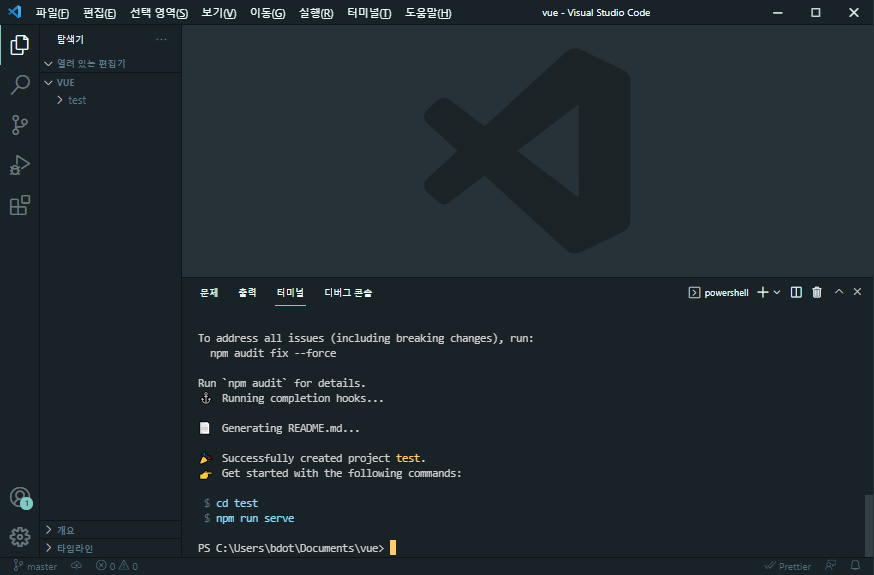Open the launch profile dropdown arrow

point(777,293)
